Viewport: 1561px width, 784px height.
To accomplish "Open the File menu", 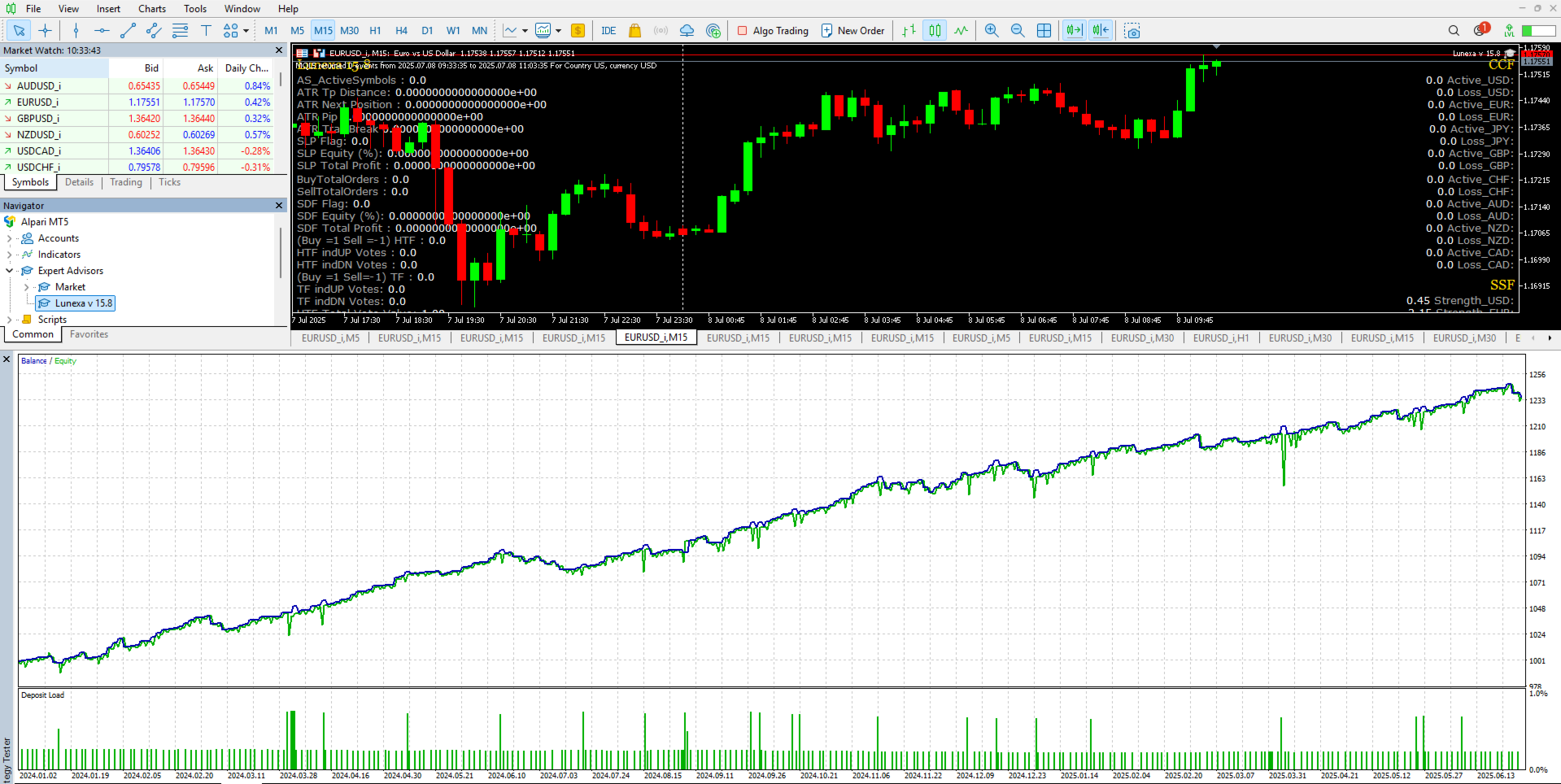I will coord(33,9).
